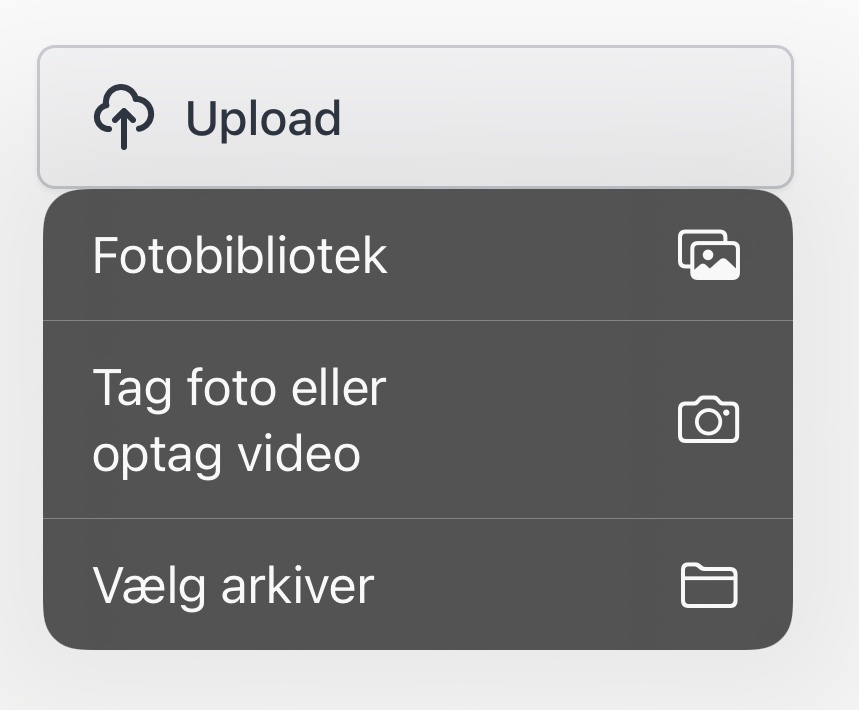Image resolution: width=859 pixels, height=710 pixels.
Task: Open Fotobibliotek from the popup menu
Action: tap(418, 255)
